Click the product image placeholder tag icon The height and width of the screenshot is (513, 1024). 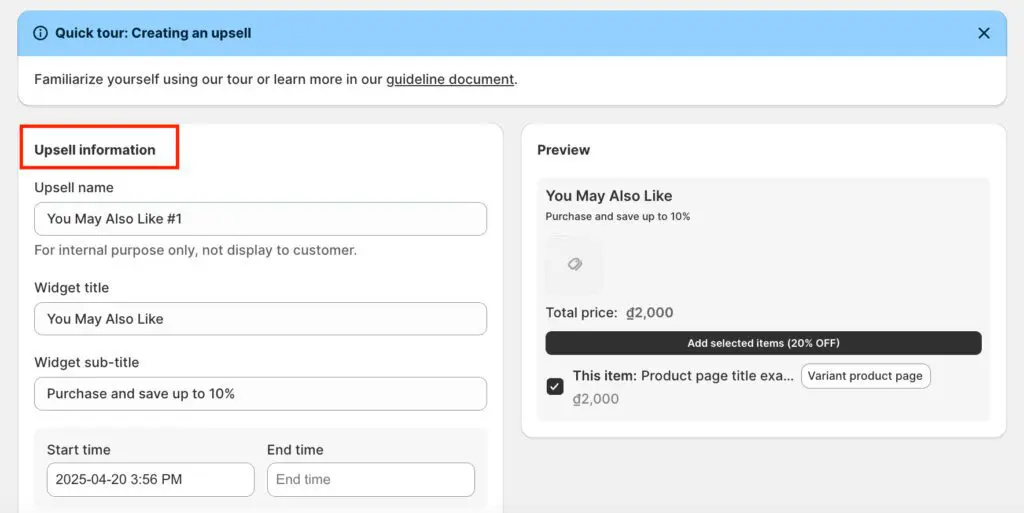[575, 265]
